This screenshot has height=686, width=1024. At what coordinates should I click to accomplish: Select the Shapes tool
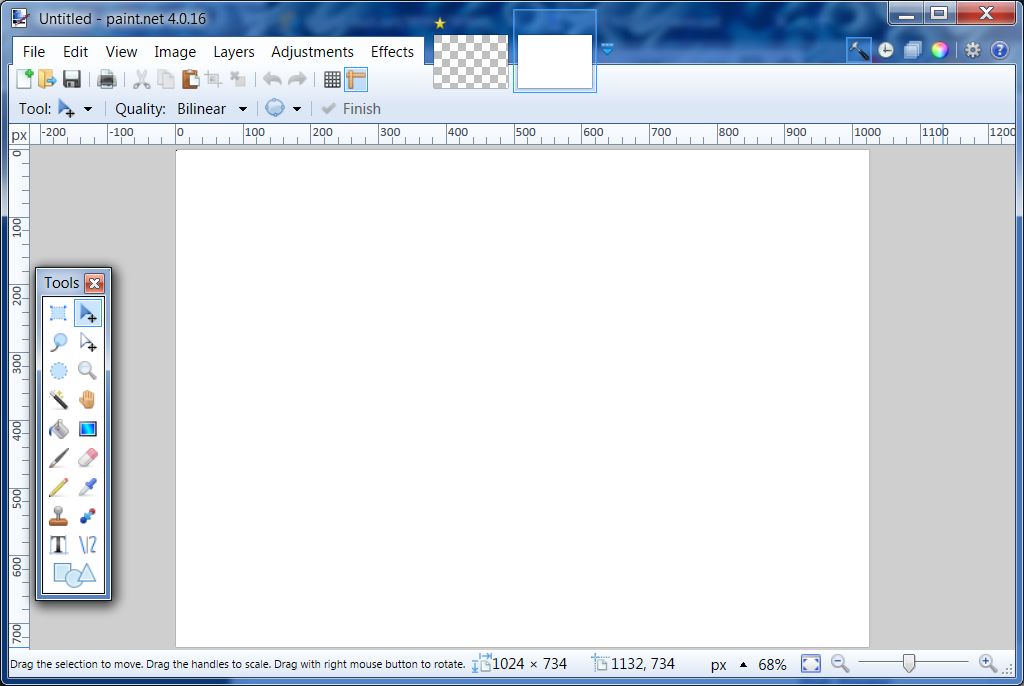pos(74,574)
